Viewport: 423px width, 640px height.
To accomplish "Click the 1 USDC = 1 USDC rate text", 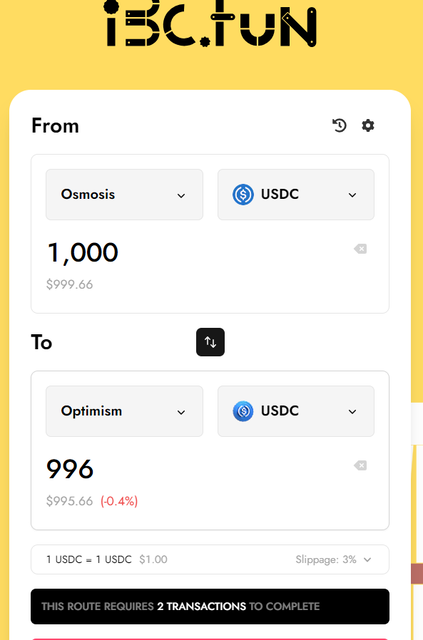I will tap(89, 560).
